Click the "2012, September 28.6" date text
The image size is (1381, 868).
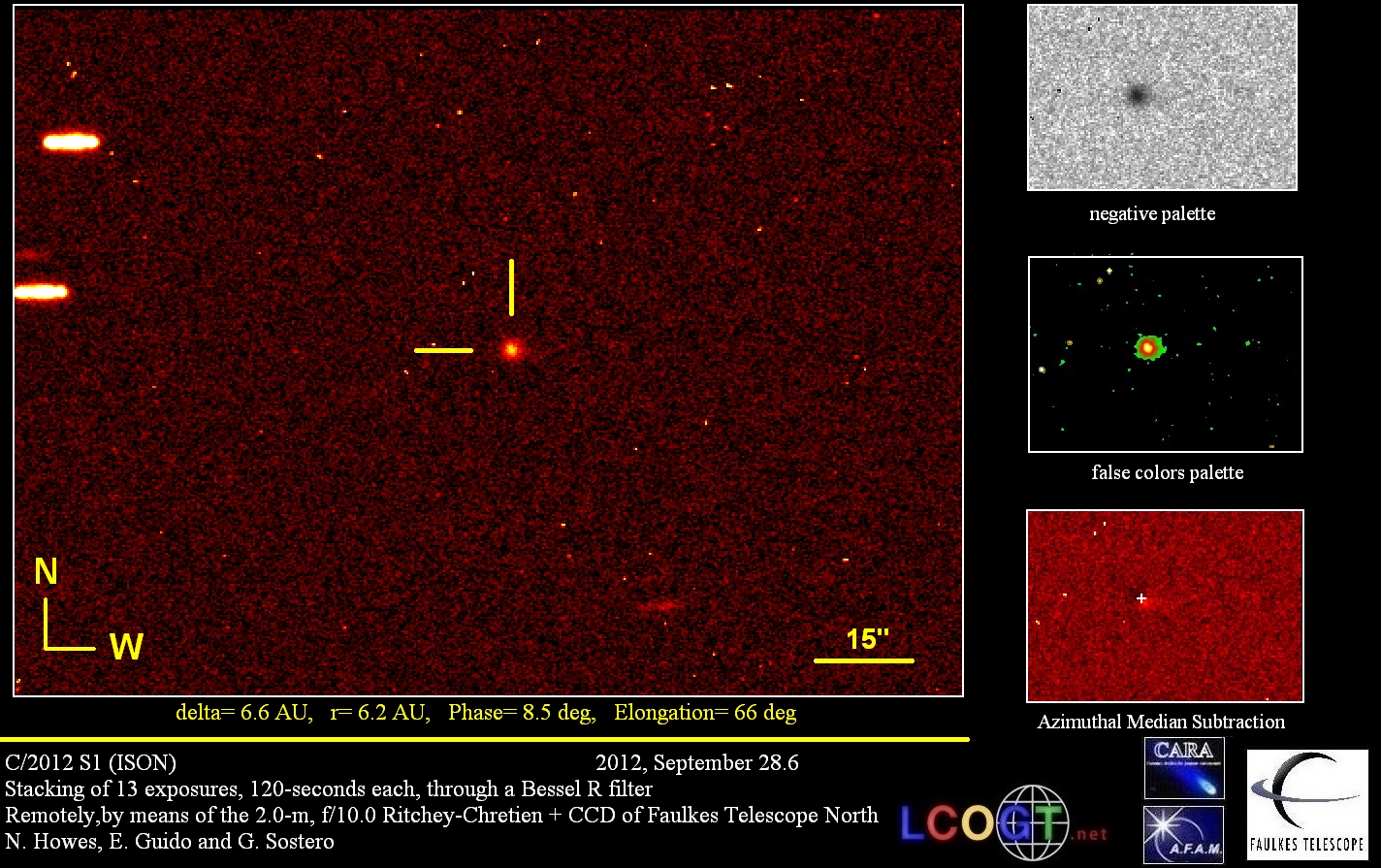click(697, 762)
